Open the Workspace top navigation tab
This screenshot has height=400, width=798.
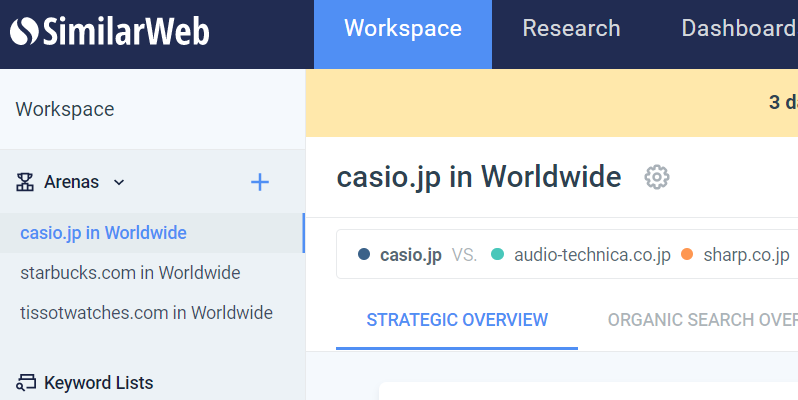pos(403,34)
